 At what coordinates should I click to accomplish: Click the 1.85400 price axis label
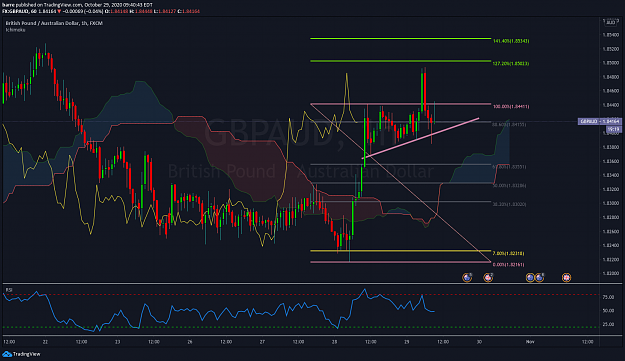click(610, 35)
